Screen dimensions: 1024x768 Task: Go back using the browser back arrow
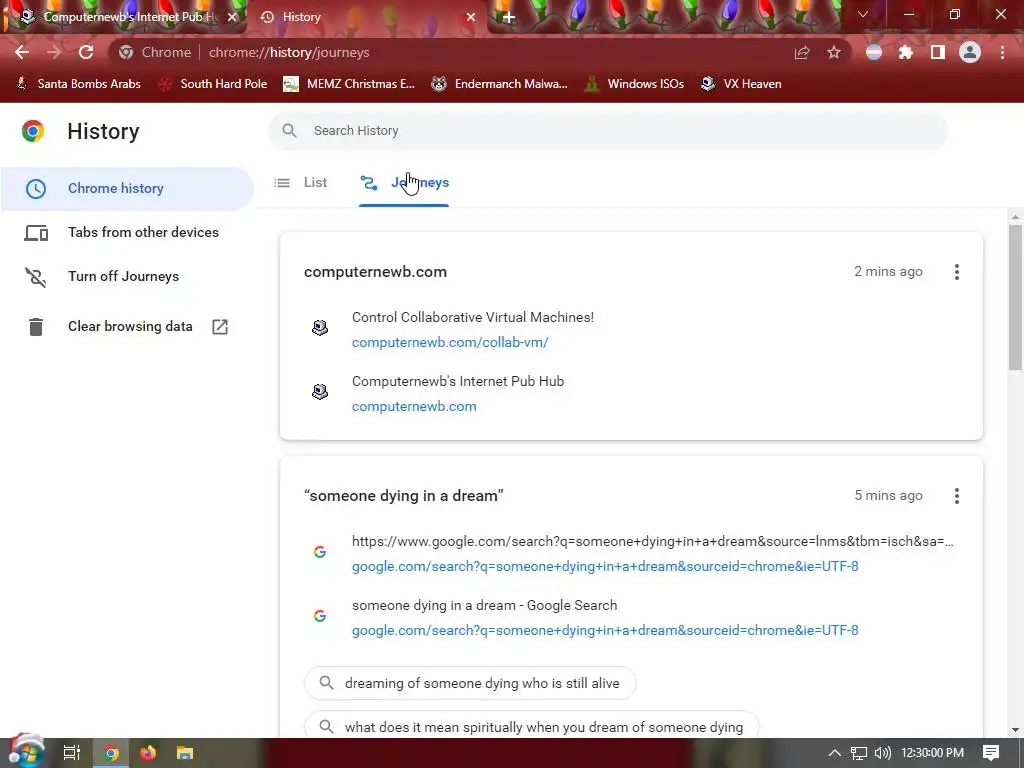click(22, 52)
